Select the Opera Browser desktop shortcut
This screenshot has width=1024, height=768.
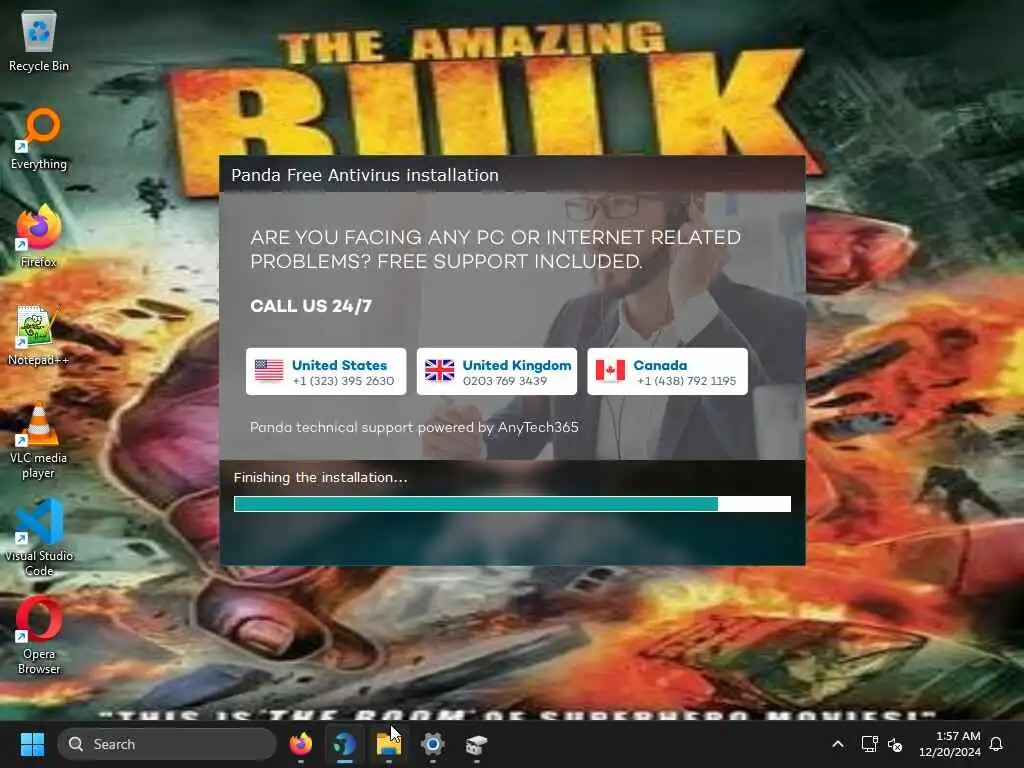pos(39,636)
